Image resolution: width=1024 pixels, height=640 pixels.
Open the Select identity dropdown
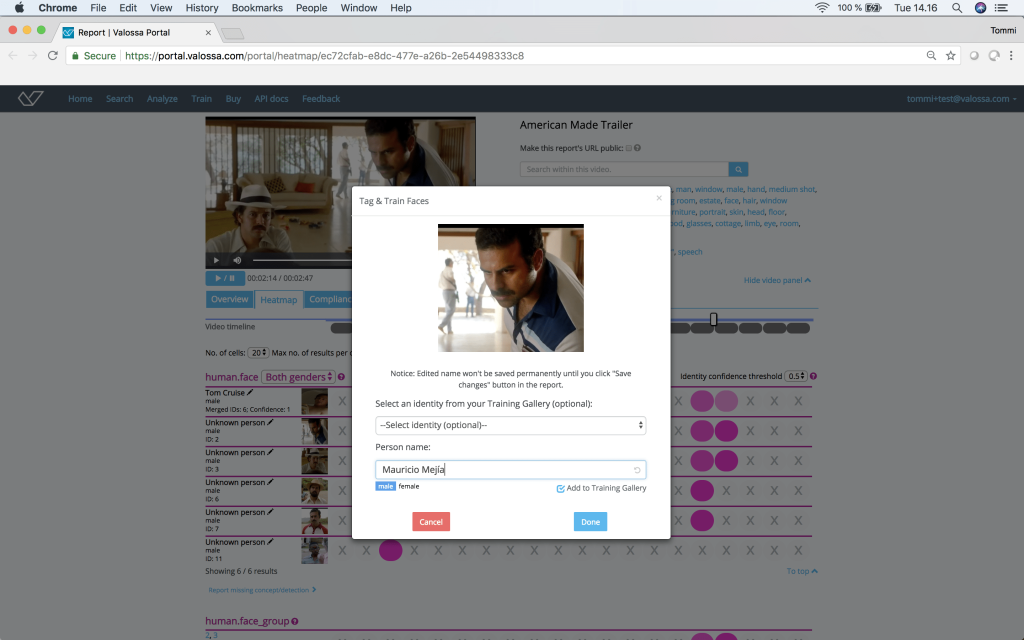click(x=511, y=425)
